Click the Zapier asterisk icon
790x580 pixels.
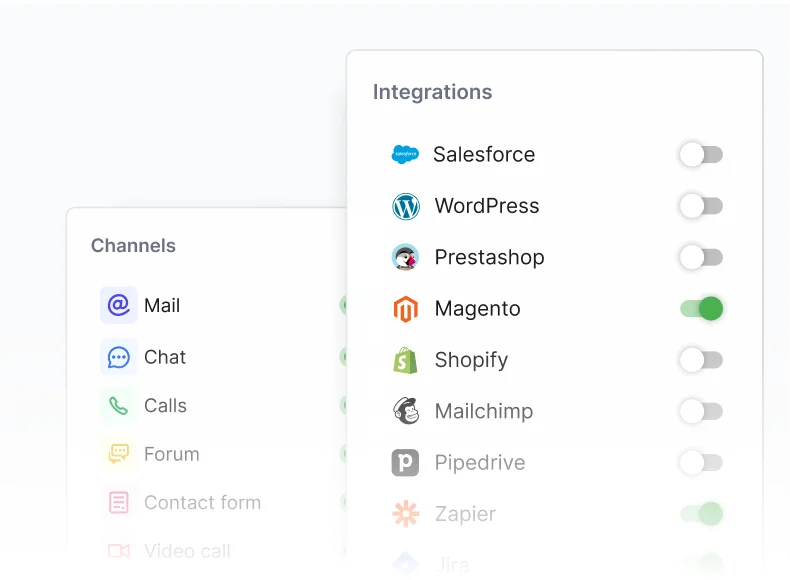(405, 514)
